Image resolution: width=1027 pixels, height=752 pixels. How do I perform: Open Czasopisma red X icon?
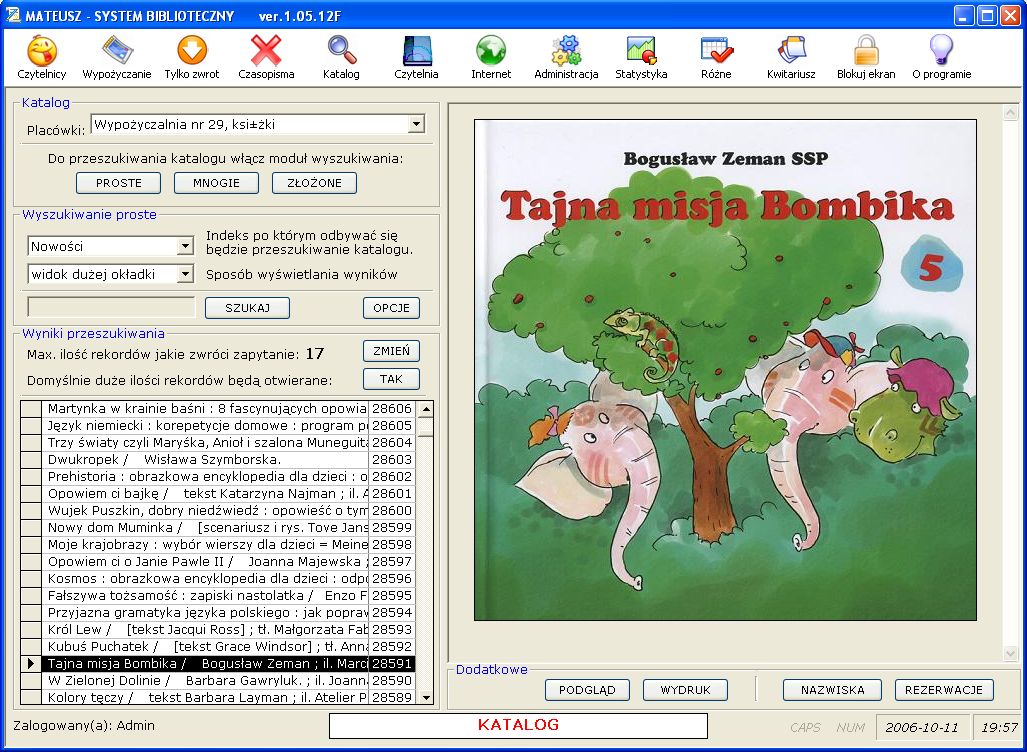pos(266,52)
